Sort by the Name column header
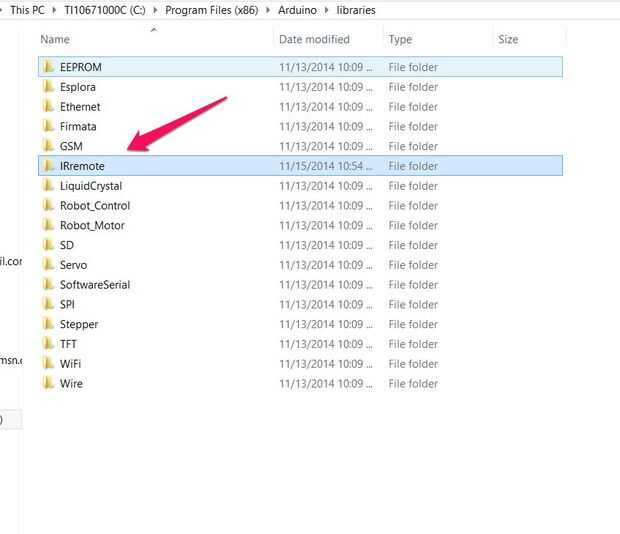The image size is (620, 534). (55, 40)
